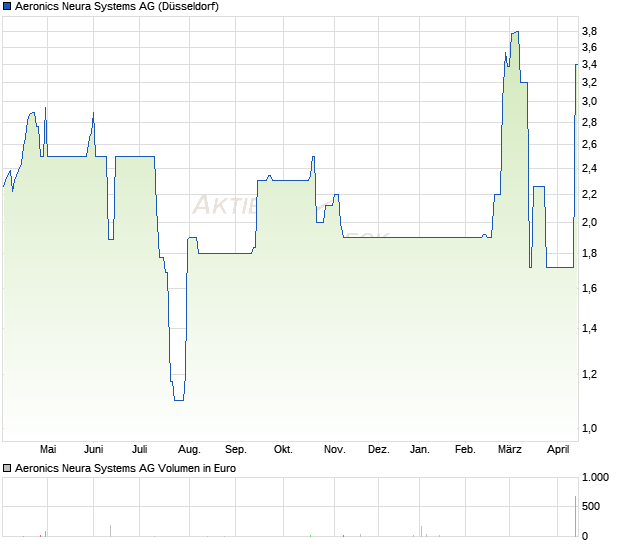Click the 2,6 price axis label
This screenshot has width=620, height=546.
click(589, 144)
